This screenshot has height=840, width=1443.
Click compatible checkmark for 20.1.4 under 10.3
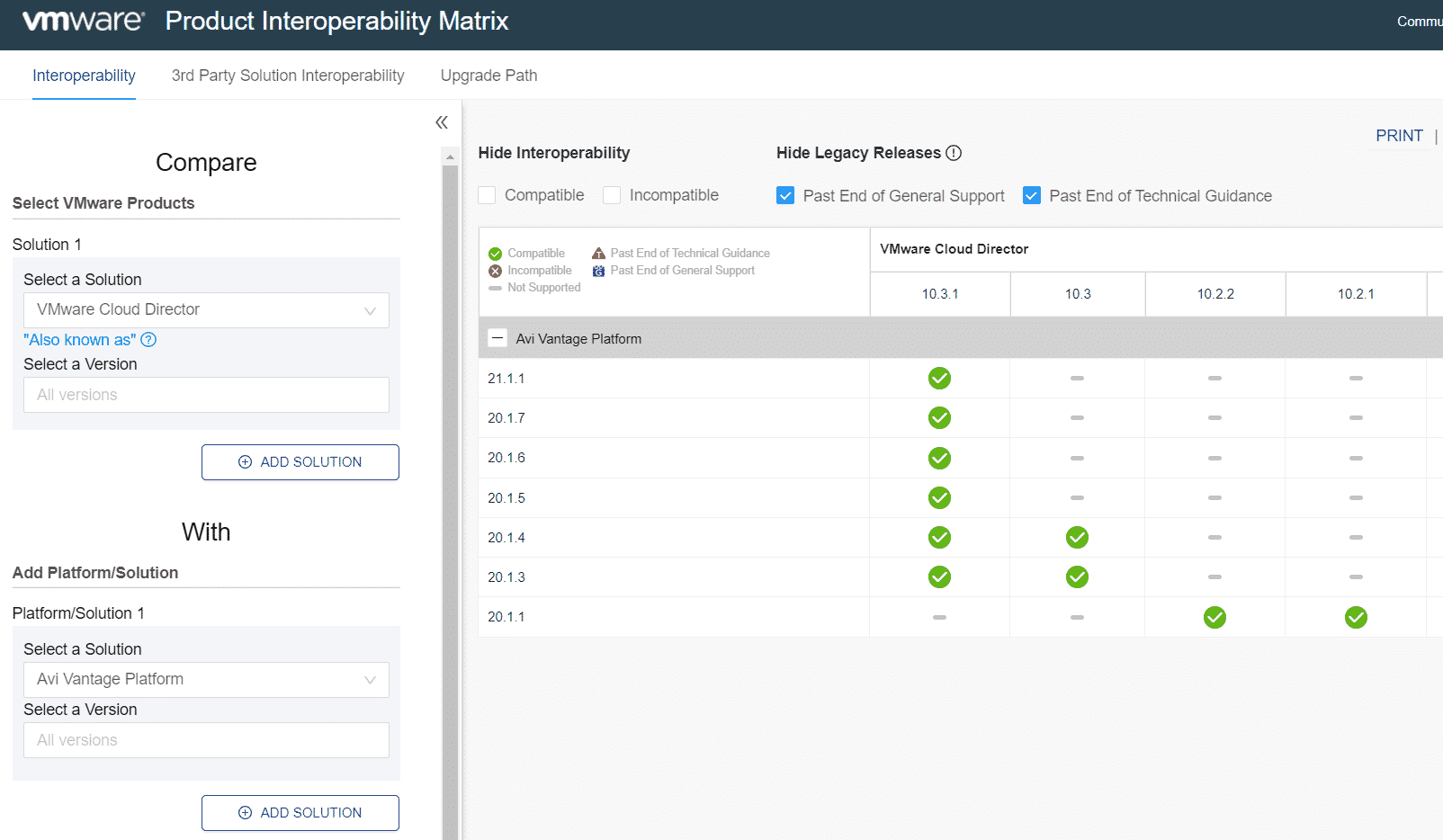[1077, 538]
